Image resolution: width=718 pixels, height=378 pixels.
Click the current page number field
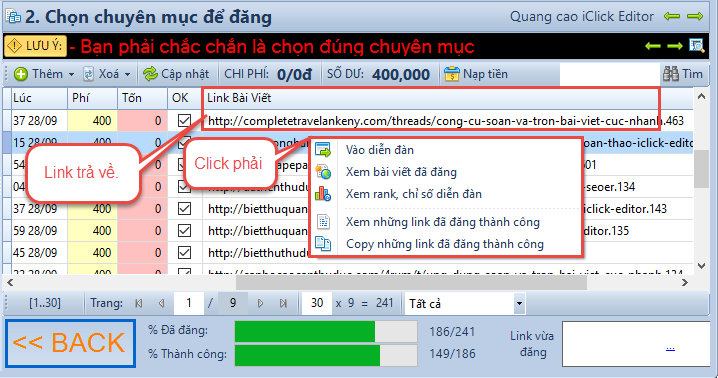[x=189, y=303]
